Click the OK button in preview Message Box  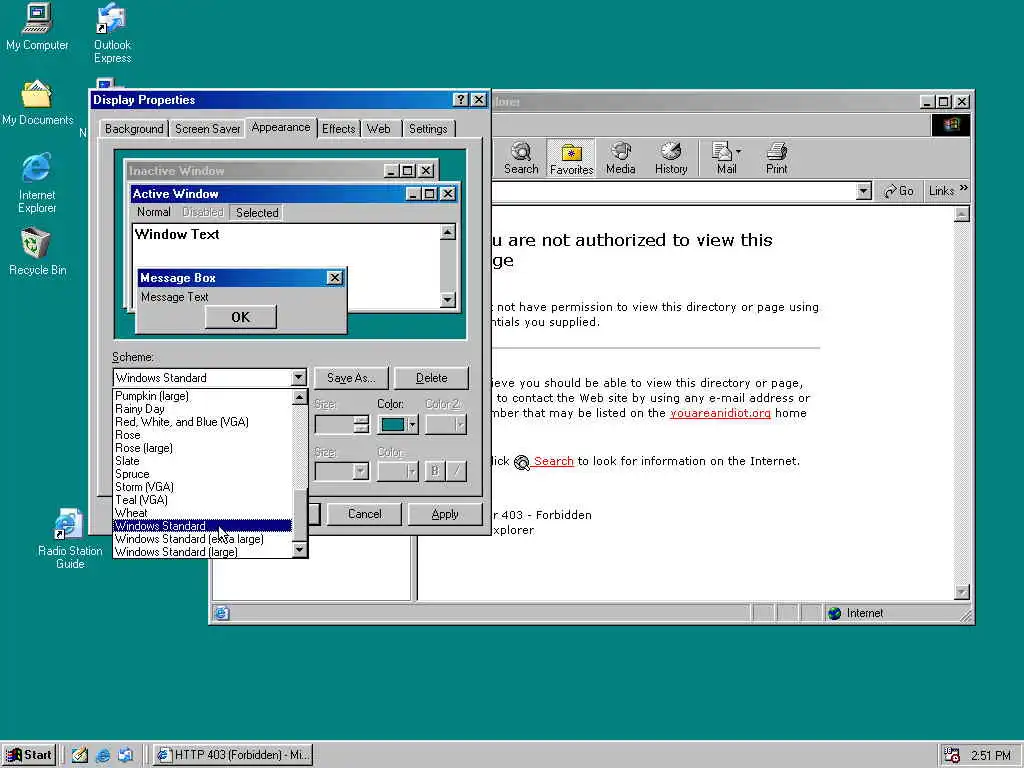tap(240, 317)
